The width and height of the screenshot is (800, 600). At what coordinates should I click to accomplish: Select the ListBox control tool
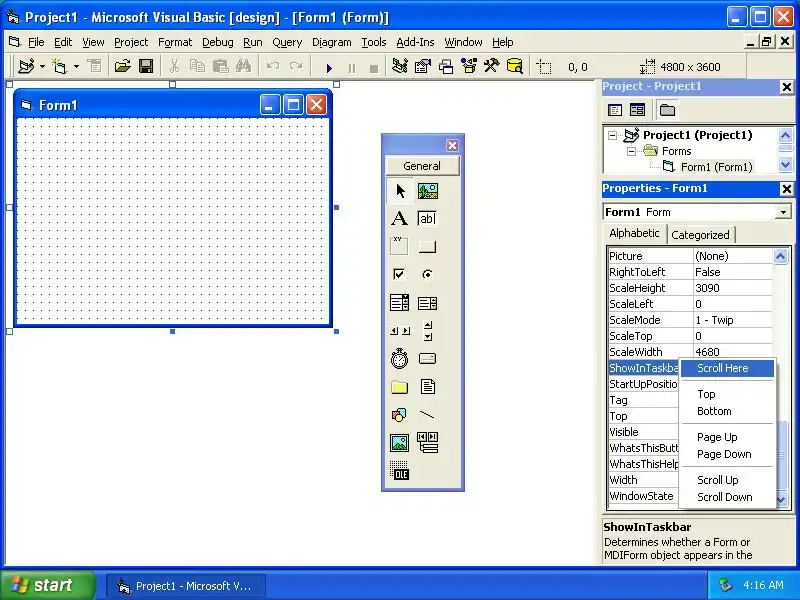(x=428, y=303)
